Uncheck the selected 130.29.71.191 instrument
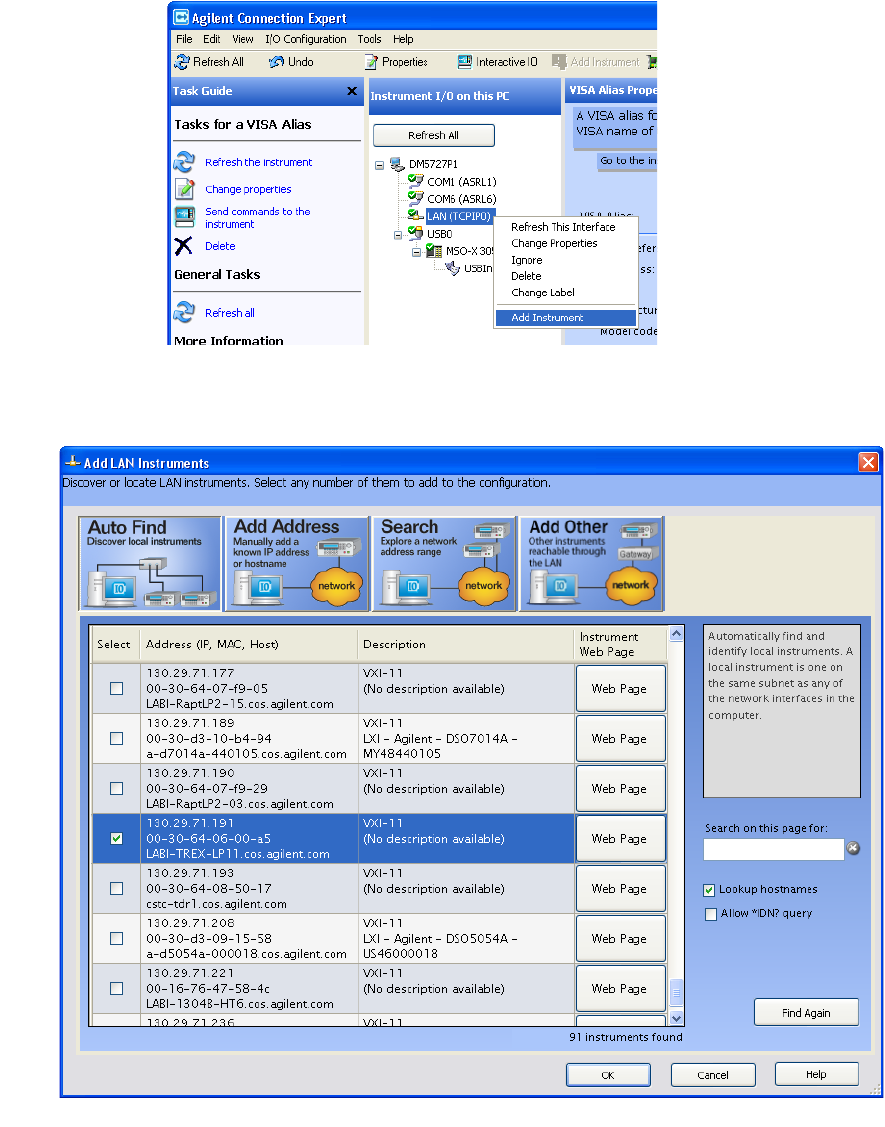This screenshot has height=1127, width=885. (x=116, y=838)
